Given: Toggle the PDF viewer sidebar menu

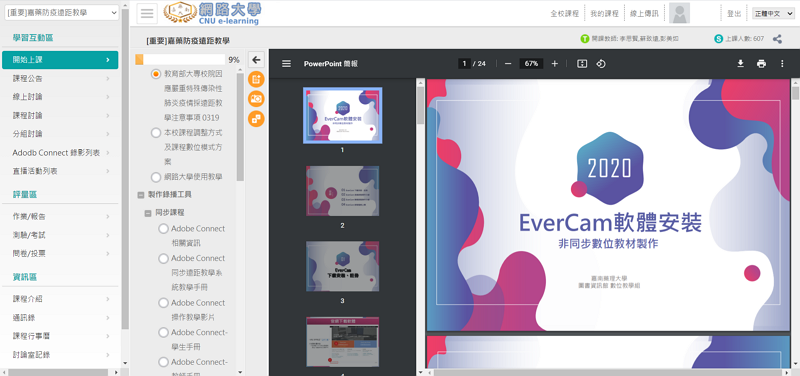Looking at the screenshot, I should pyautogui.click(x=286, y=64).
